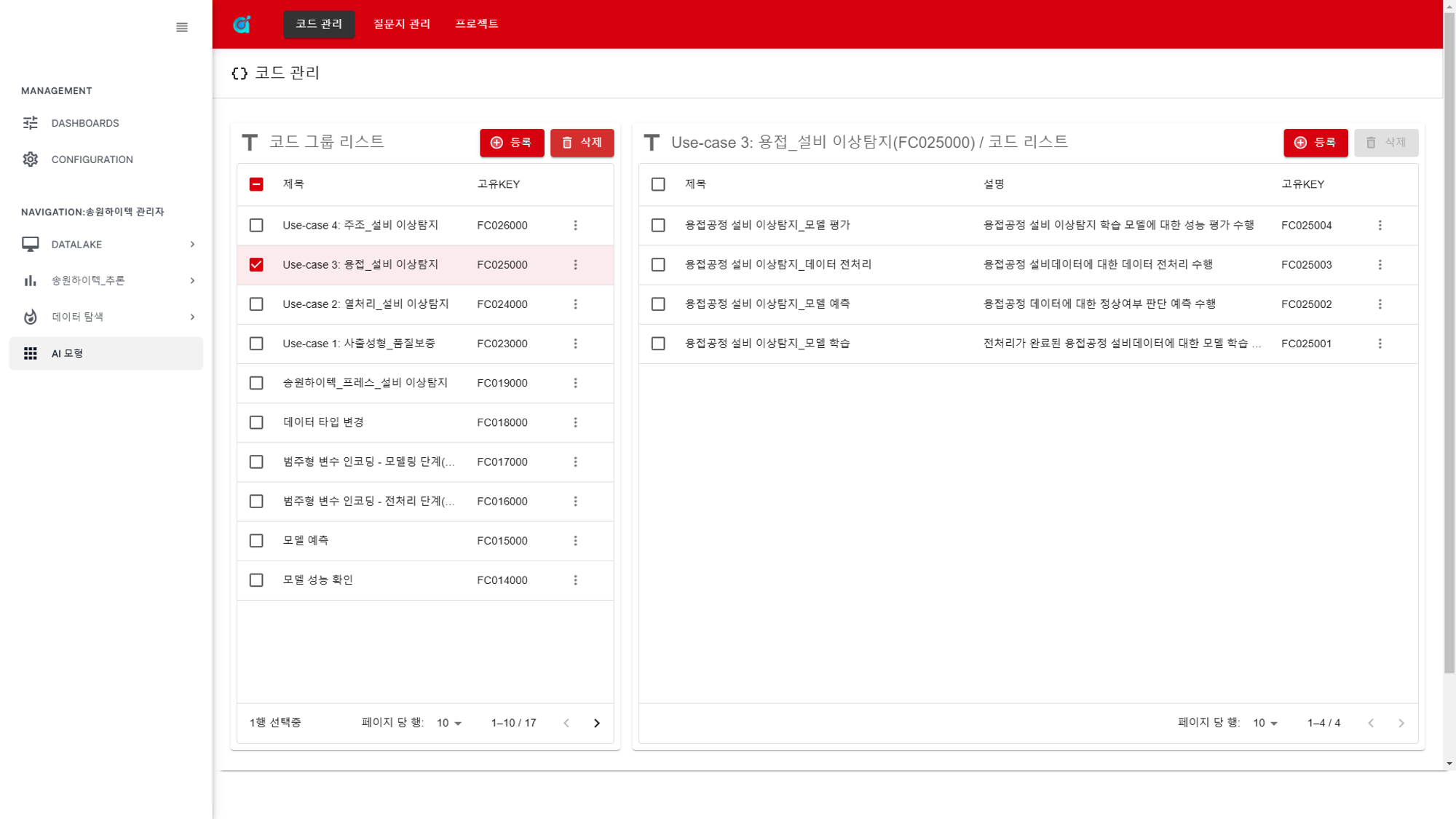Open more options for FC025003 code row

[x=1380, y=265]
